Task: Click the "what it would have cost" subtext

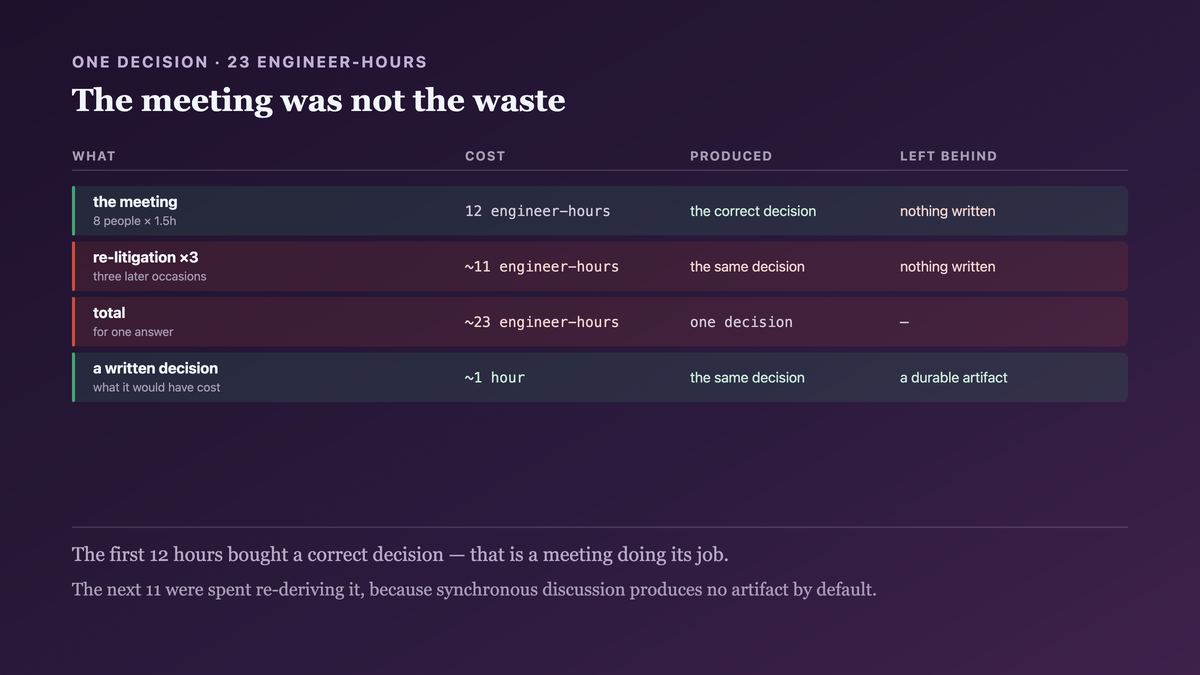Action: coord(157,388)
